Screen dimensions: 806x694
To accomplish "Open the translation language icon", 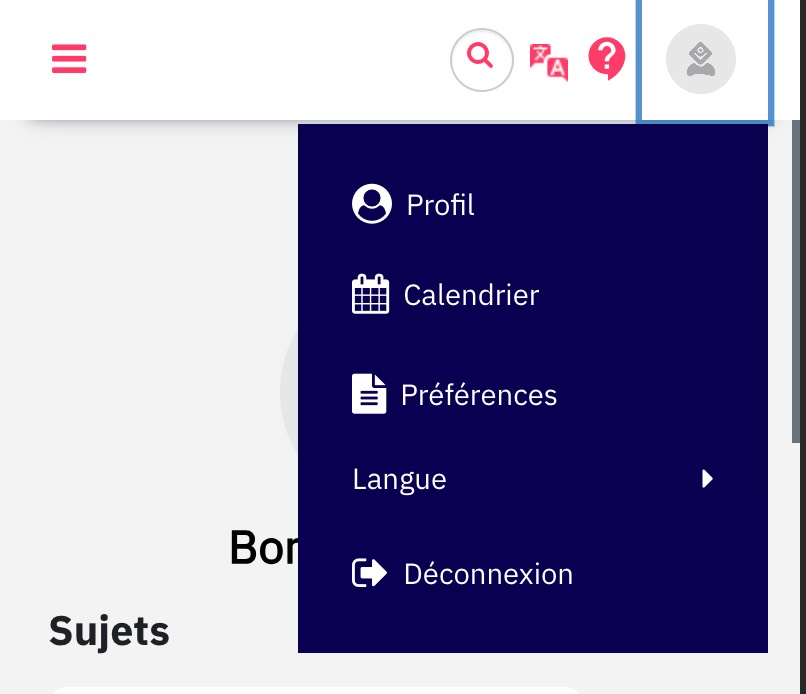I will click(x=549, y=62).
